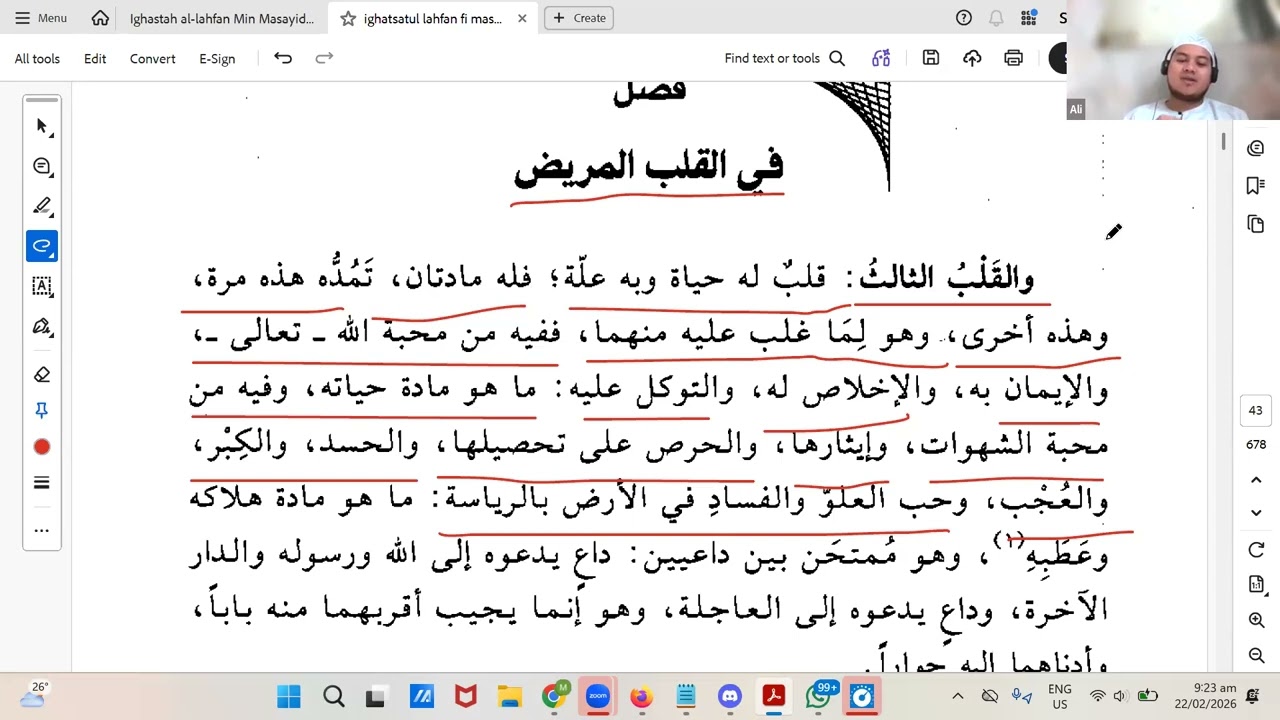Open the All tools panel
This screenshot has height=720, width=1280.
[37, 59]
